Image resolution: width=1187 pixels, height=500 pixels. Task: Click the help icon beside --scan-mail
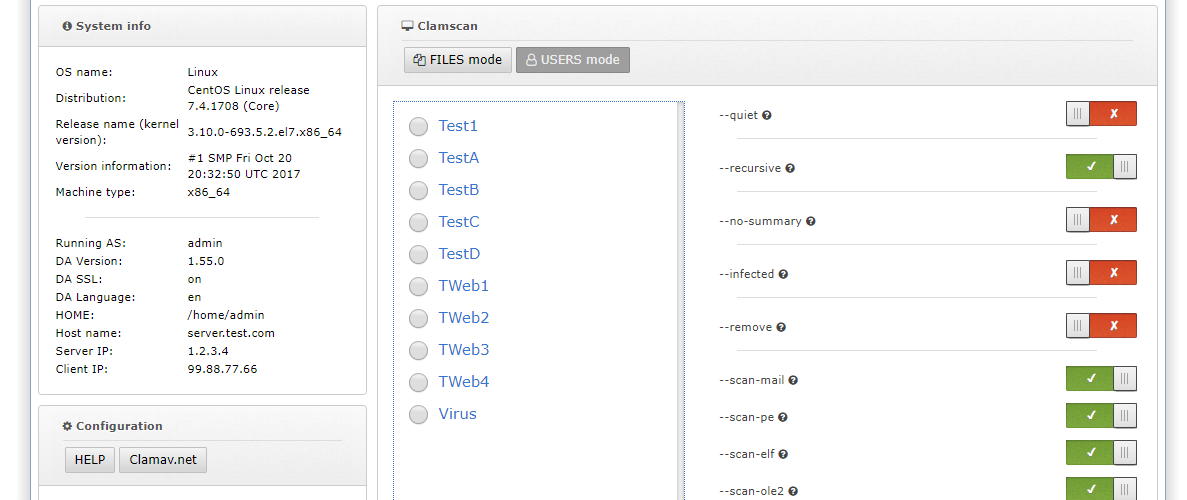click(793, 381)
